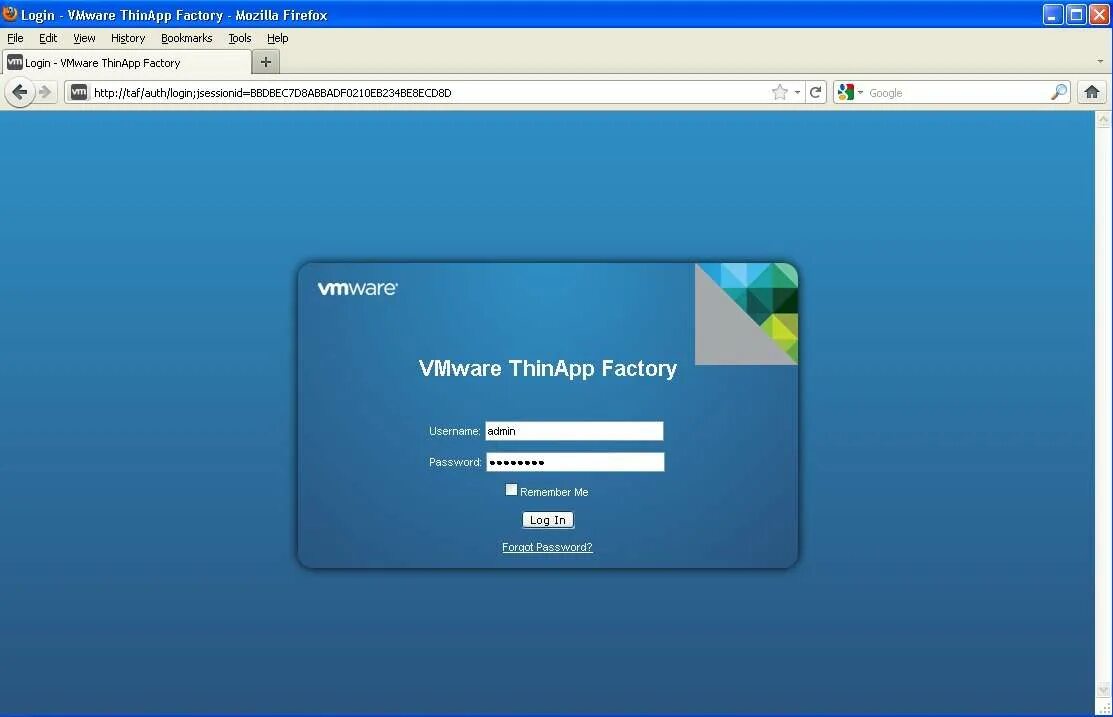Enable the Remember Me checkbox
The height and width of the screenshot is (717, 1113).
pos(511,490)
